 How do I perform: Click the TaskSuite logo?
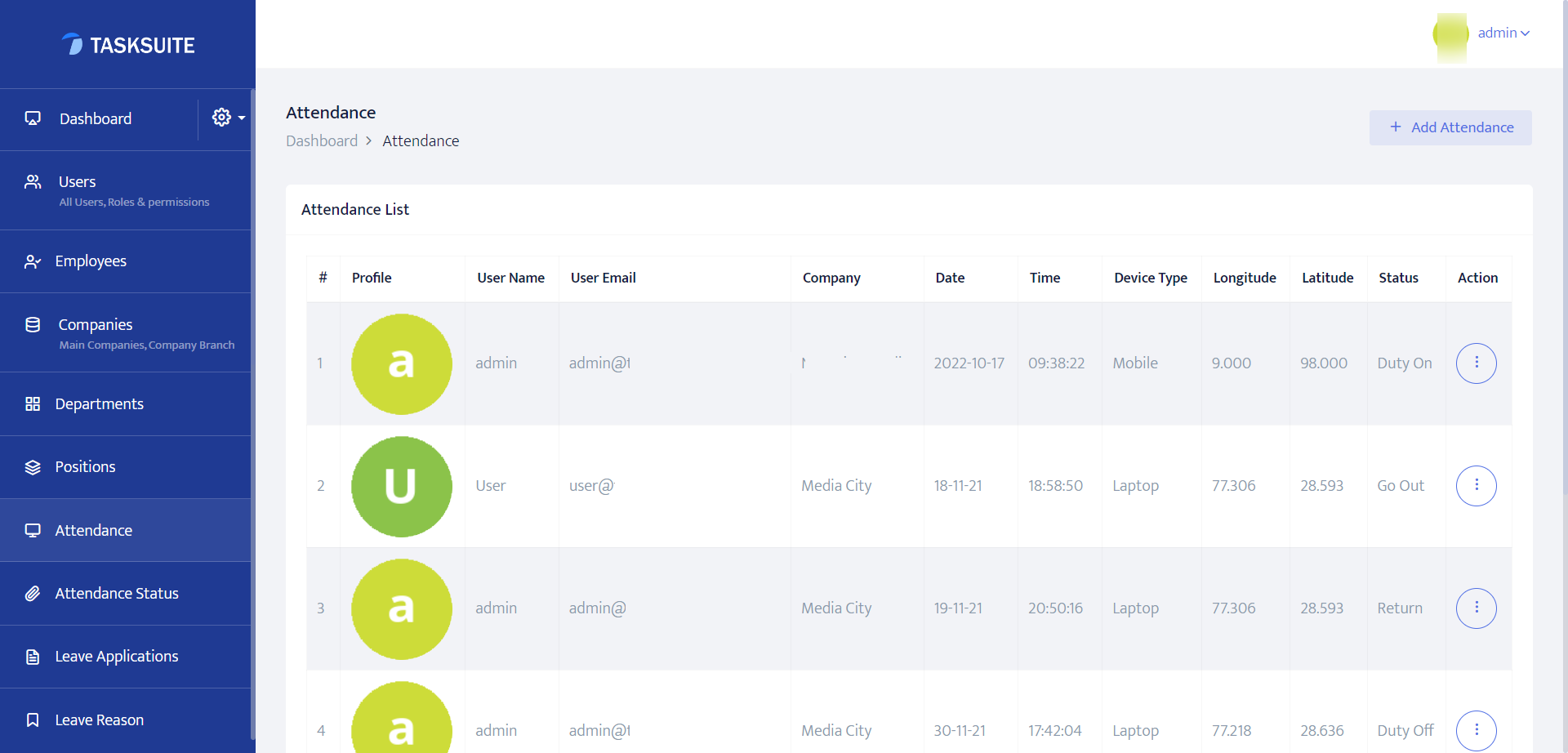[128, 45]
